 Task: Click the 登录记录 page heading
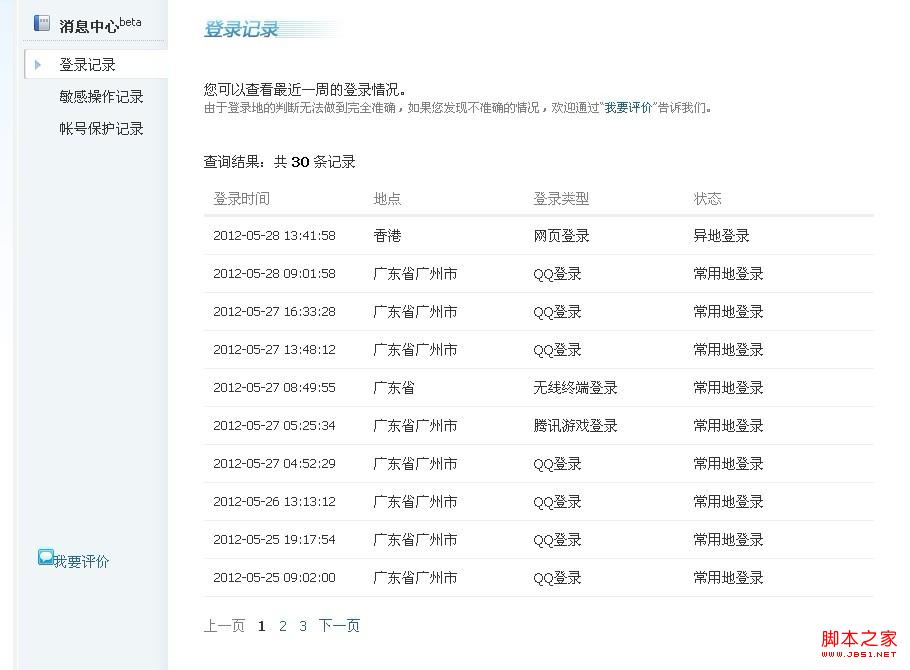point(241,29)
